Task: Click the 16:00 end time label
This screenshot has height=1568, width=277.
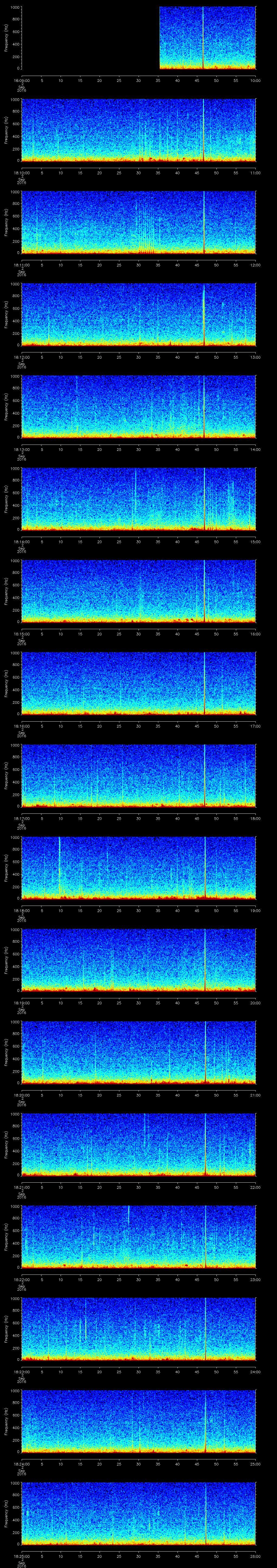Action: pos(255,634)
